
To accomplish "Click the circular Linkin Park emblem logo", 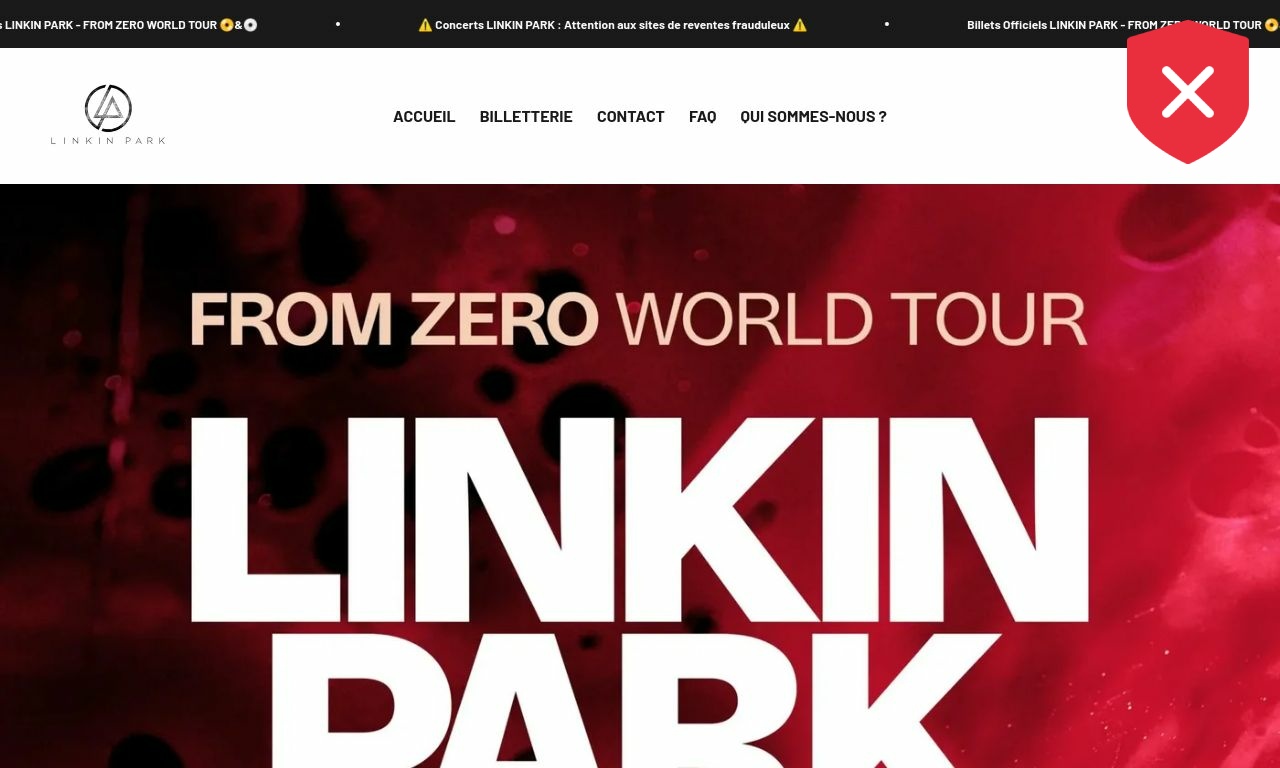I will tap(108, 108).
